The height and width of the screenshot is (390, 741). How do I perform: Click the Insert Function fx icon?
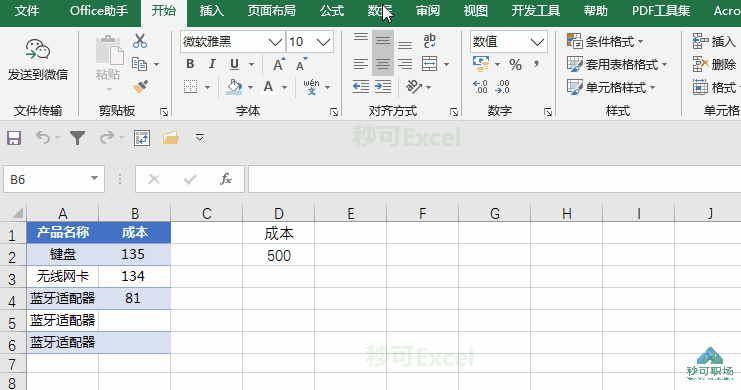tap(226, 179)
